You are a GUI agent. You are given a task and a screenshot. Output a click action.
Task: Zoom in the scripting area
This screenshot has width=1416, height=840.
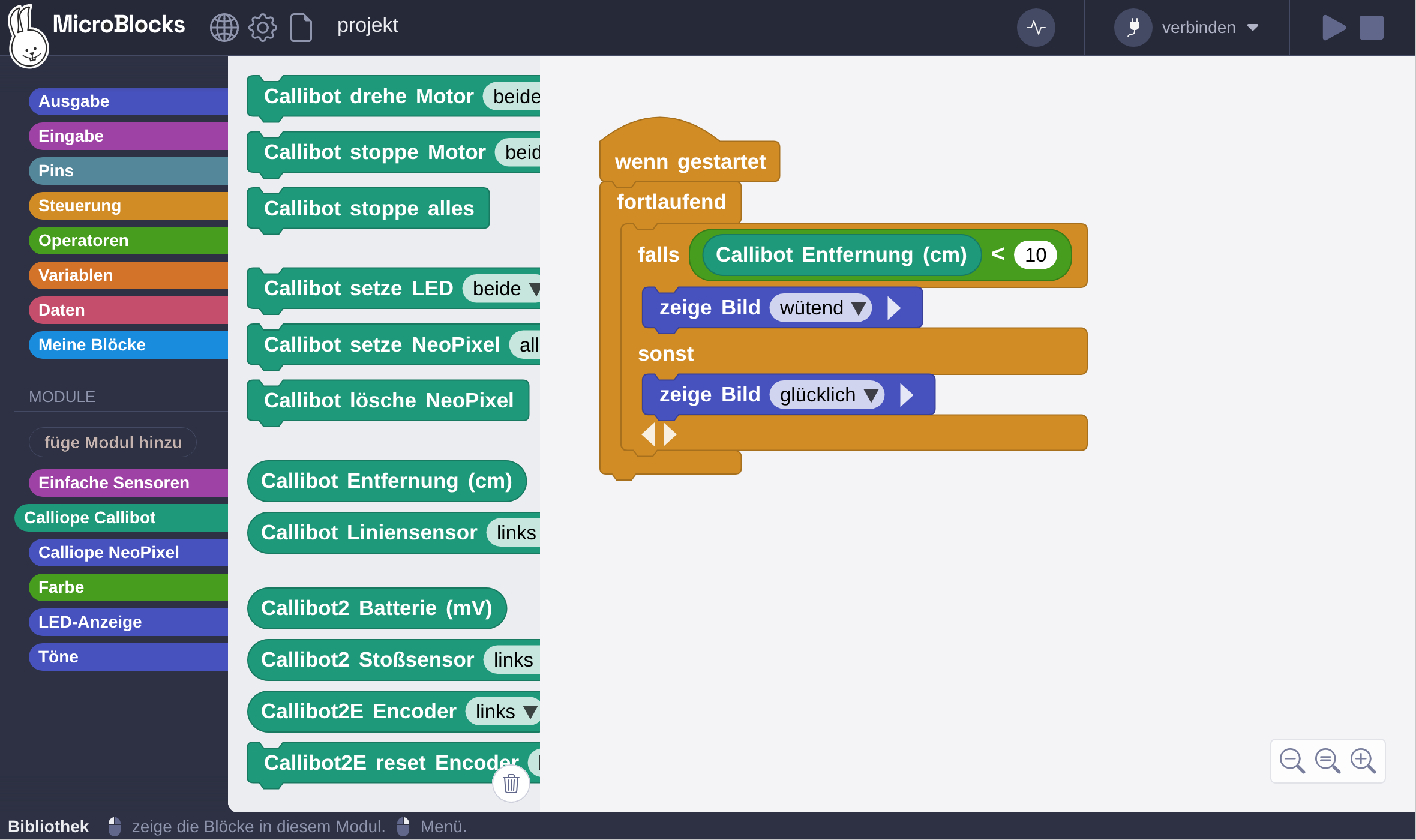click(1363, 761)
